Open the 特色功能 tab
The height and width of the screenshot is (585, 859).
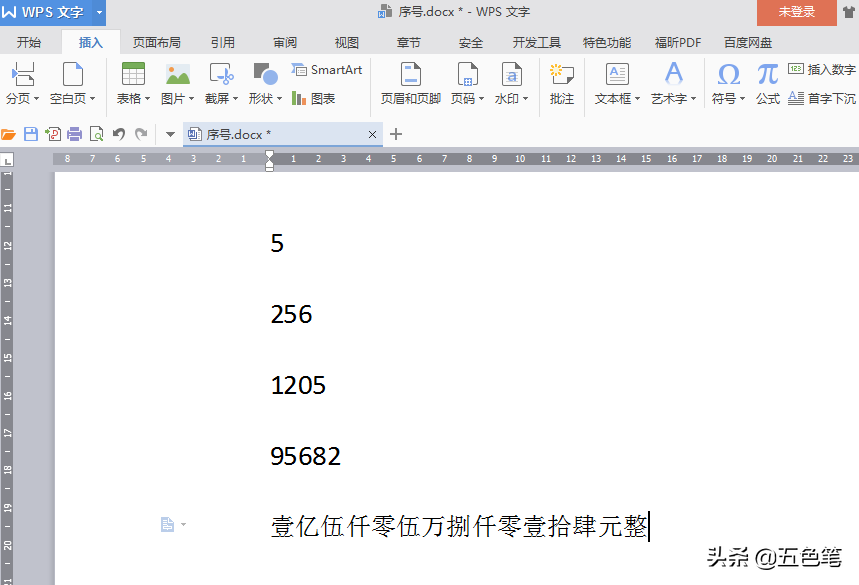coord(607,43)
